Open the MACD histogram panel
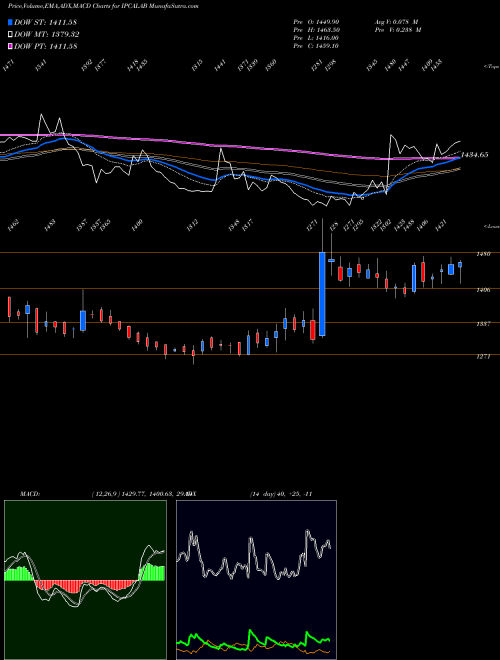Screen dimensions: 500x660 point(85,580)
